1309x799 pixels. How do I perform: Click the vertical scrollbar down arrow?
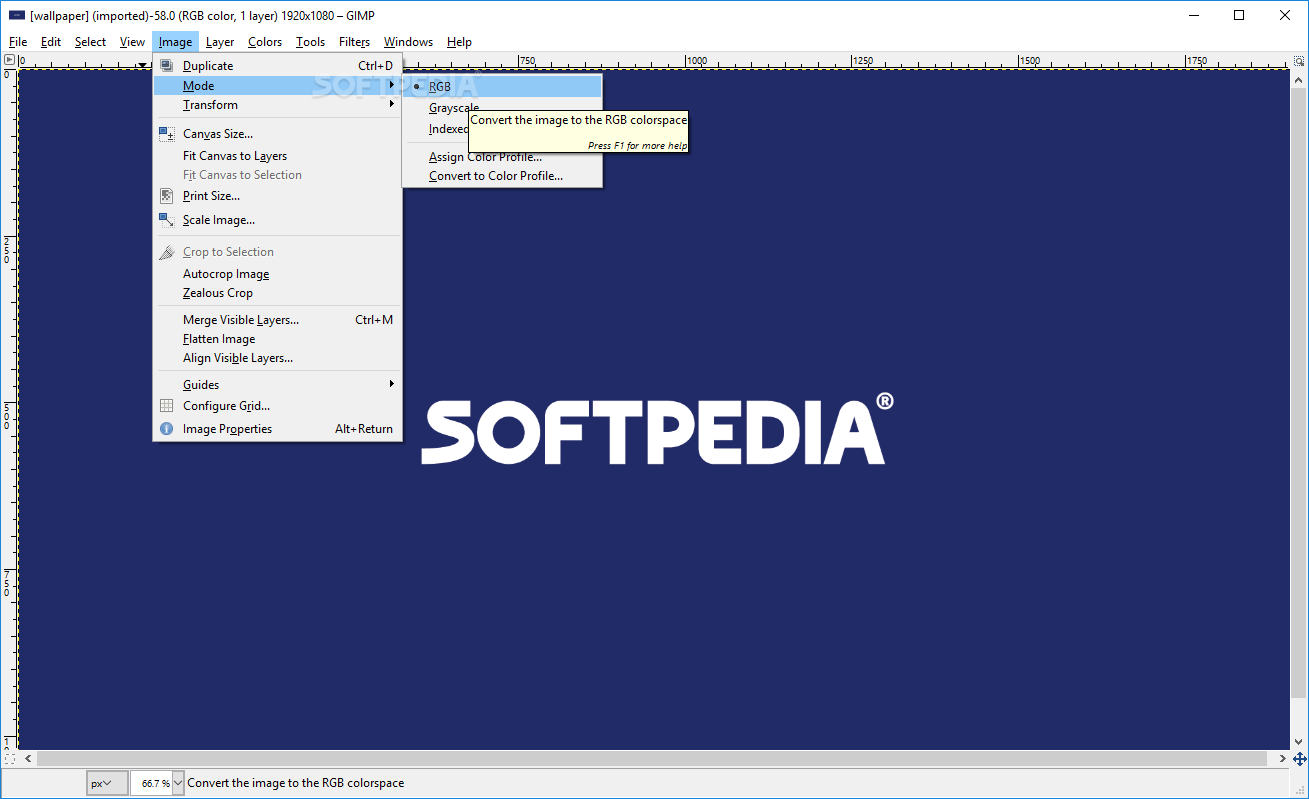click(x=1299, y=743)
